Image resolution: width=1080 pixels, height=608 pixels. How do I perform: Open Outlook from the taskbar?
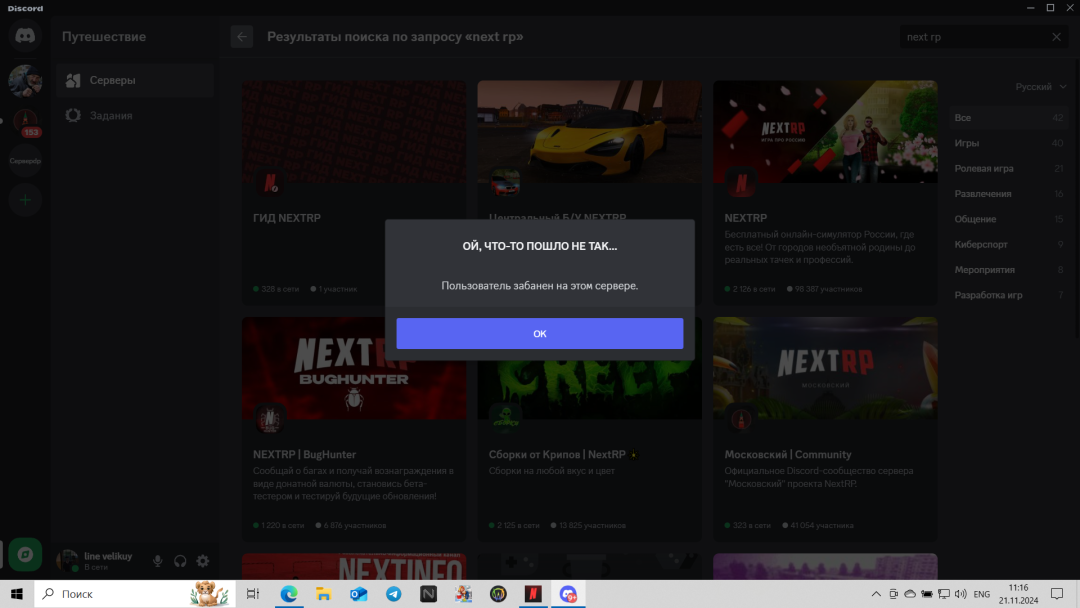pyautogui.click(x=359, y=594)
